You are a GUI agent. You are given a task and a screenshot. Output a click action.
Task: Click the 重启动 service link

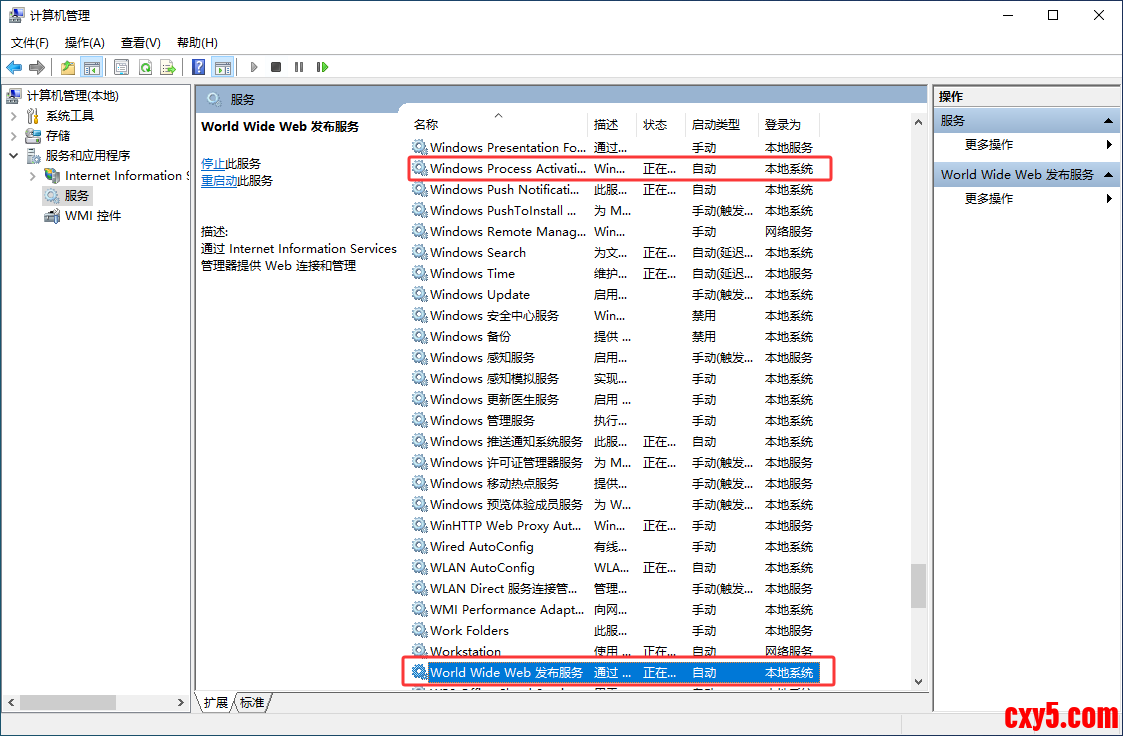pos(219,180)
